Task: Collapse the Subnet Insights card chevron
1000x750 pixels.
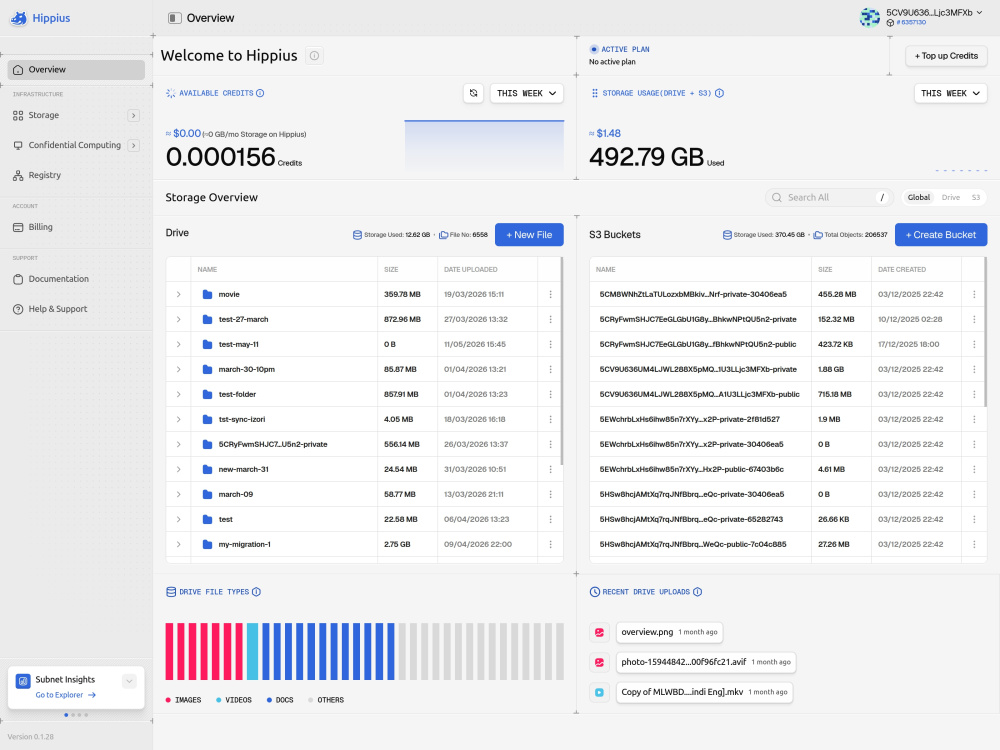Action: (x=129, y=681)
